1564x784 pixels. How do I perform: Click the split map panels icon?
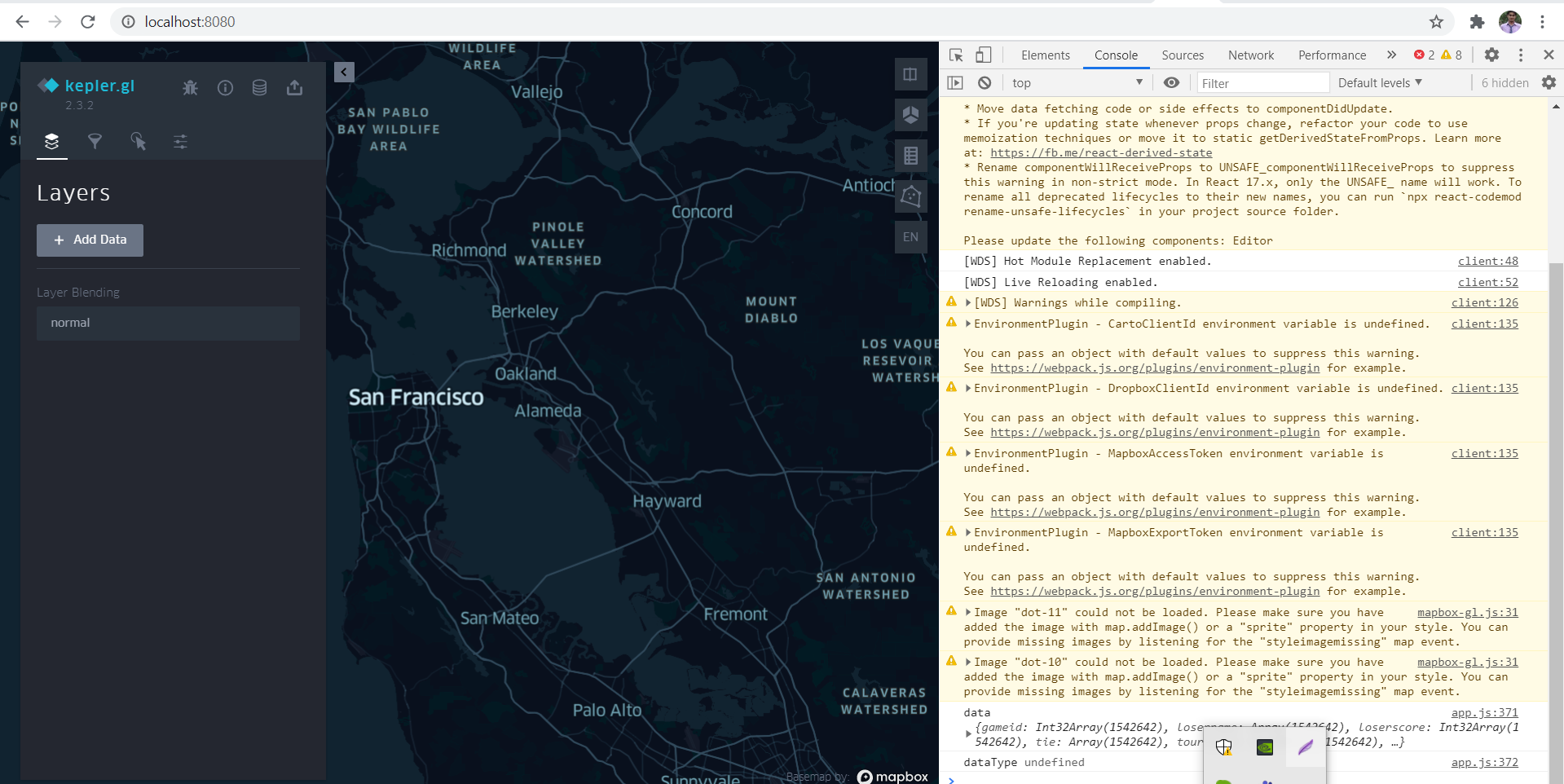910,73
